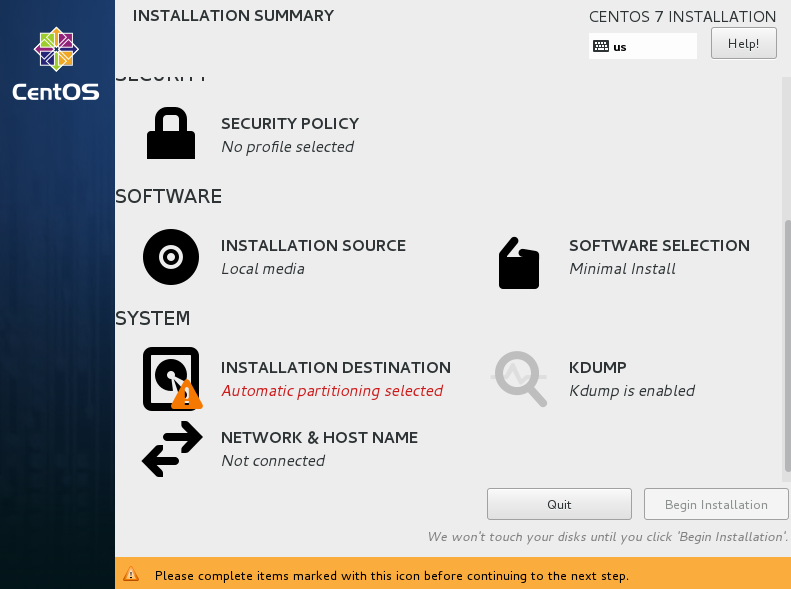This screenshot has height=589, width=791.
Task: Click the Begin Installation button
Action: click(716, 504)
